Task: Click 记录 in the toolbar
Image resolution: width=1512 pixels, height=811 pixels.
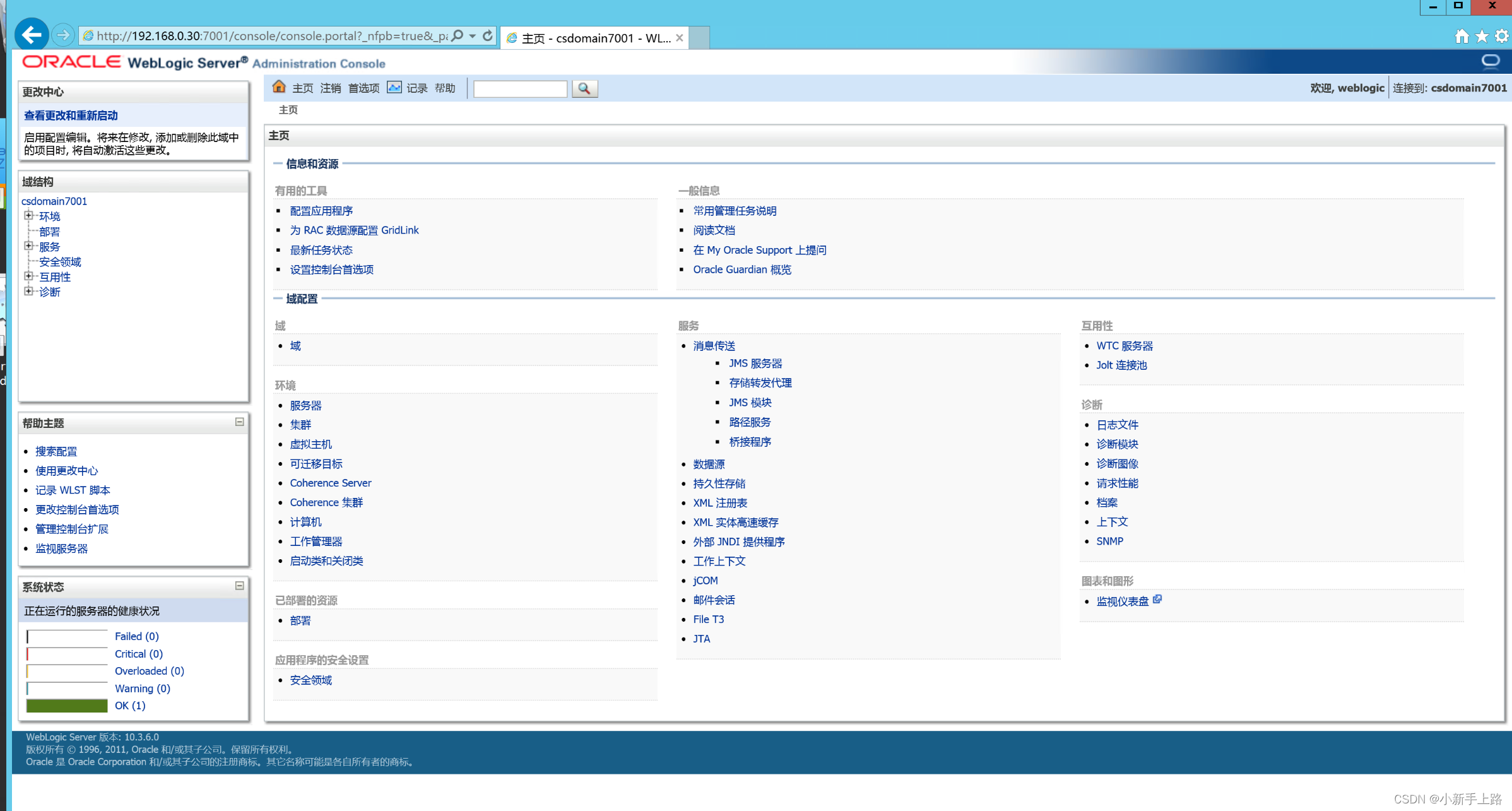Action: pos(417,88)
